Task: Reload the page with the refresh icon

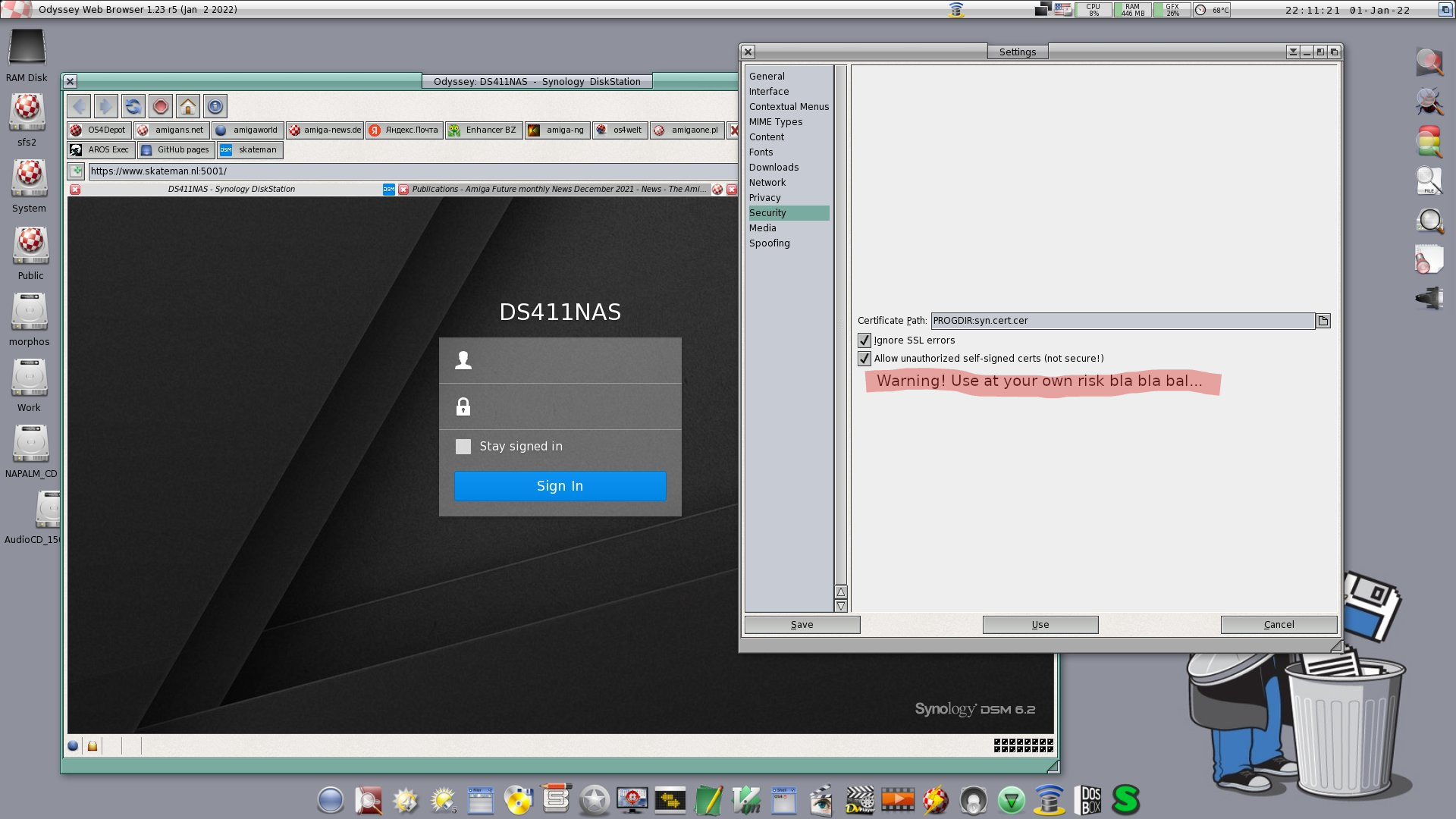Action: pyautogui.click(x=133, y=106)
